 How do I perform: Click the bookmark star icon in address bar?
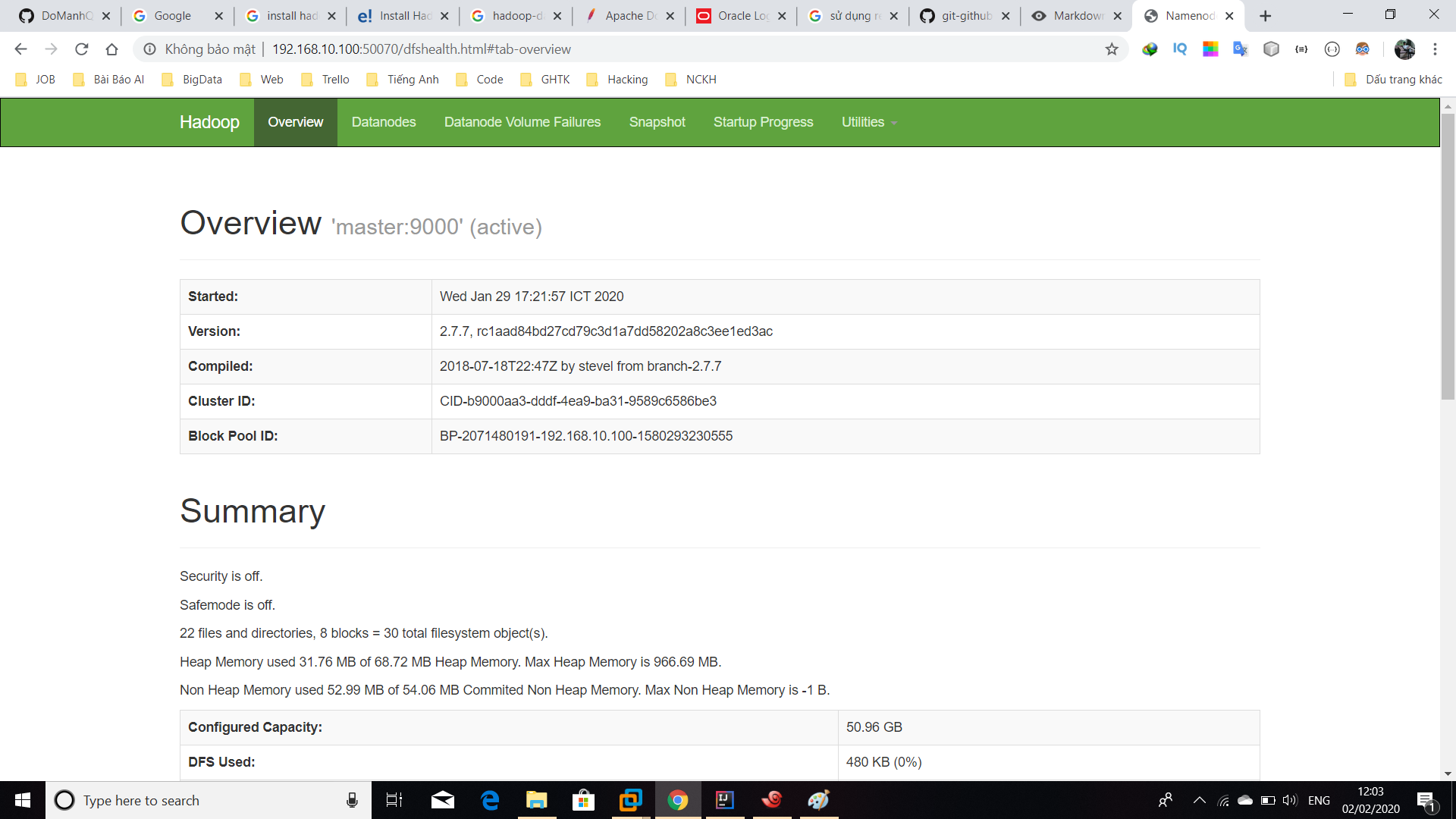click(1112, 49)
